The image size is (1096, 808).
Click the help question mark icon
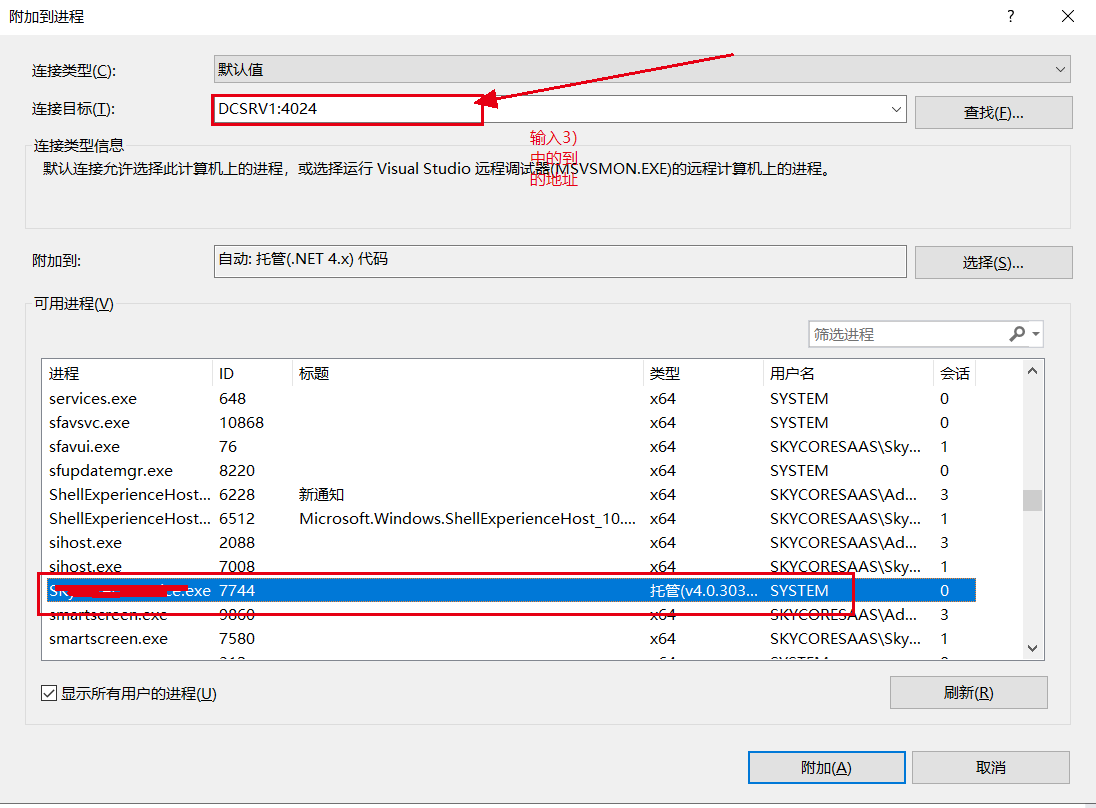tap(1011, 16)
